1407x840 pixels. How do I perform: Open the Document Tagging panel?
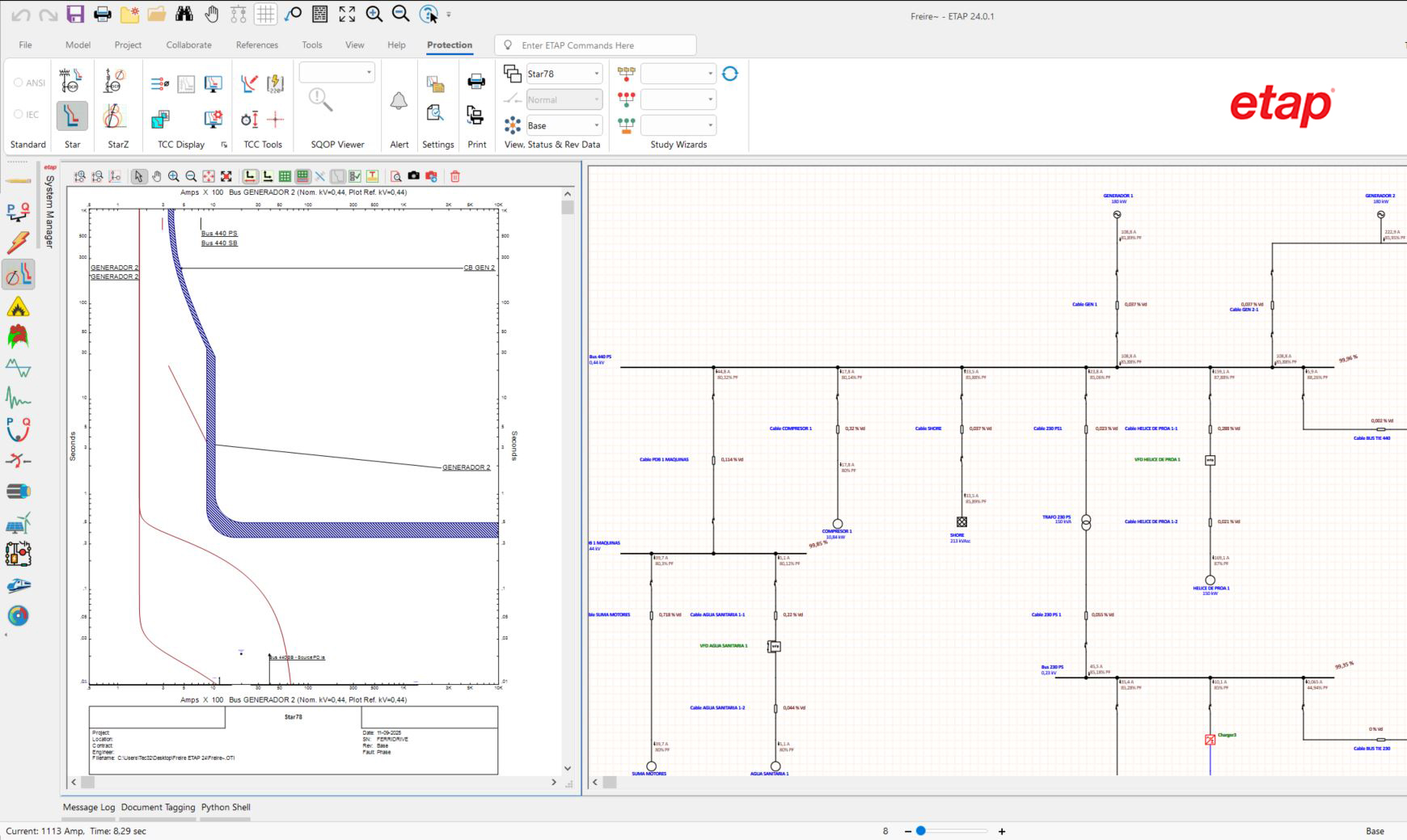point(158,807)
